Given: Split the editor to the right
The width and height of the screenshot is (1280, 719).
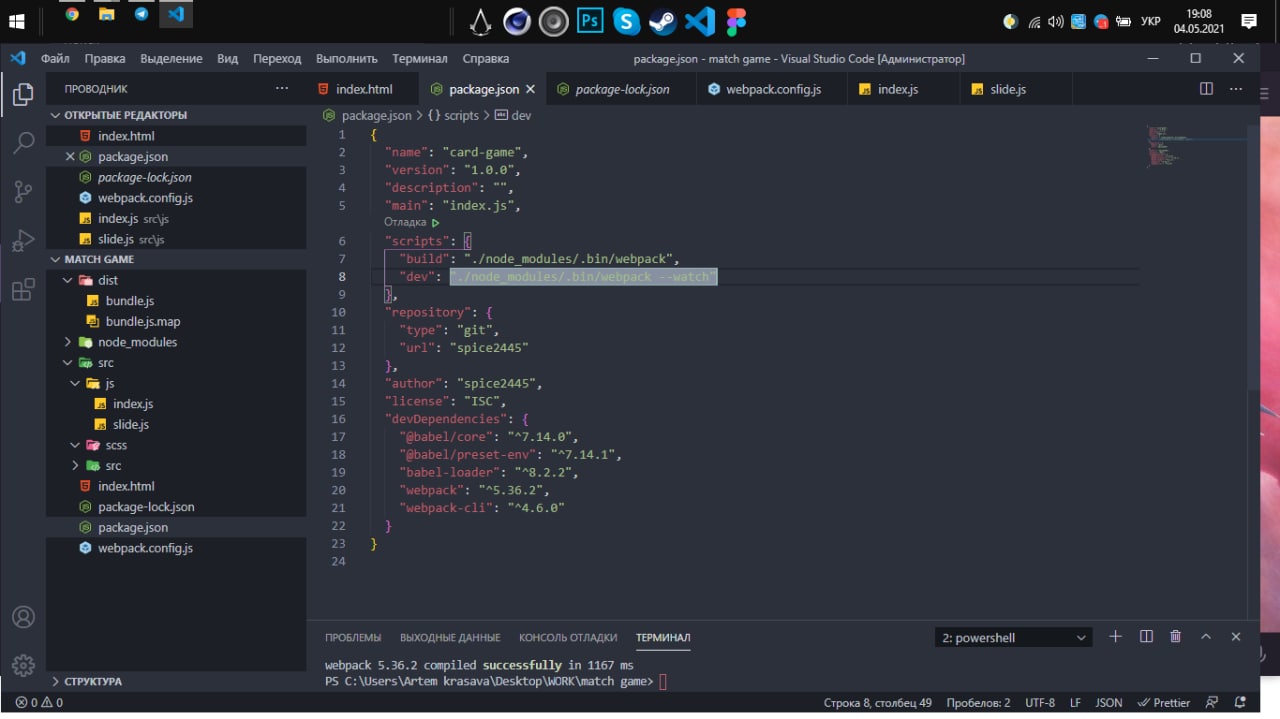Looking at the screenshot, I should 1206,89.
